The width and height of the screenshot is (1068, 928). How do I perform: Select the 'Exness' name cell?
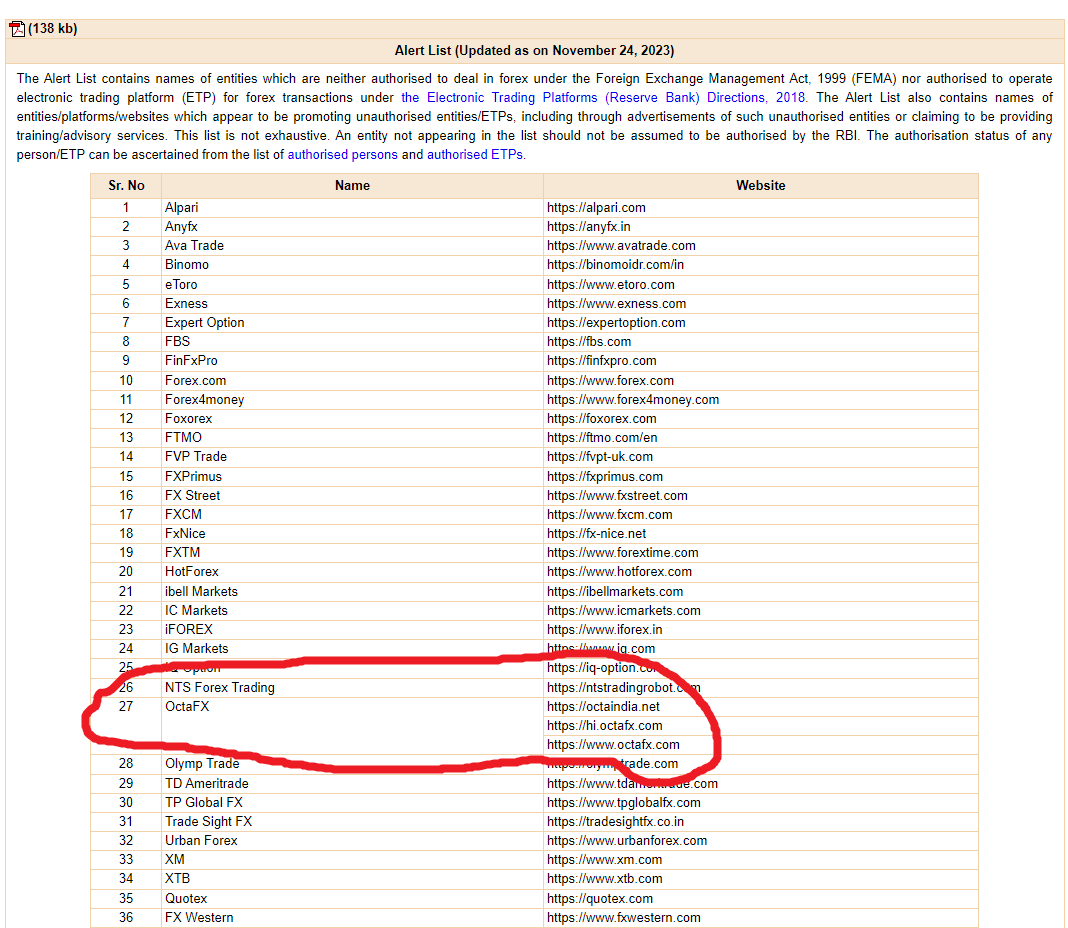point(352,304)
